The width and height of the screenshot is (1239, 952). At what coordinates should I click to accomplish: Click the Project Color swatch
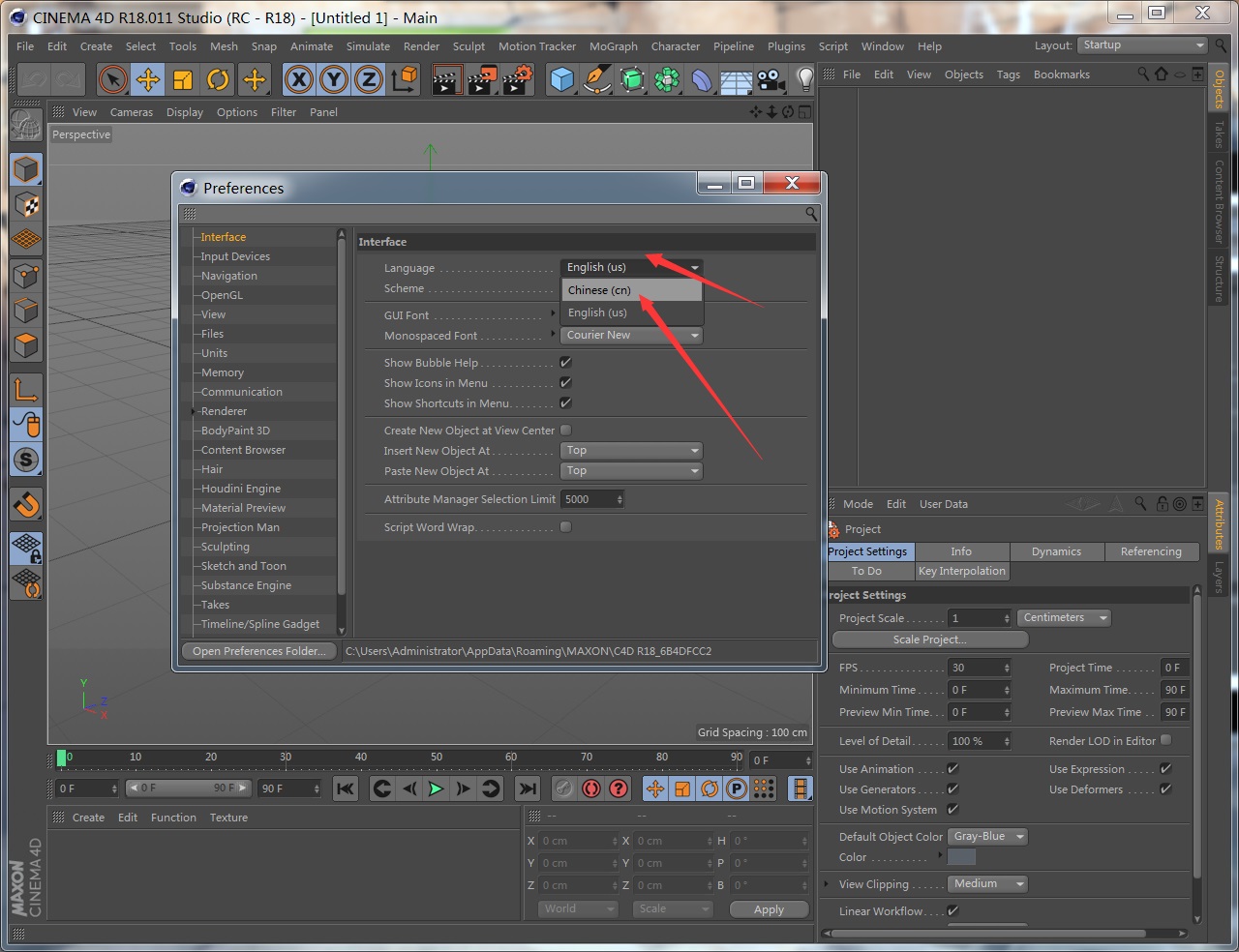pyautogui.click(x=961, y=857)
